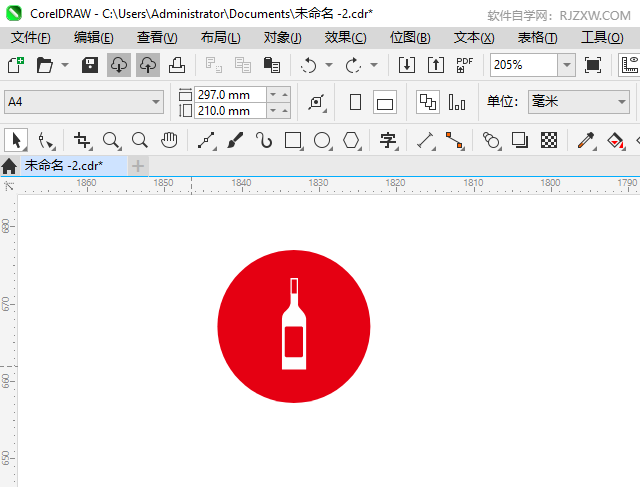Open the A4 page size dropdown
Screen dimensions: 640x487
click(156, 102)
